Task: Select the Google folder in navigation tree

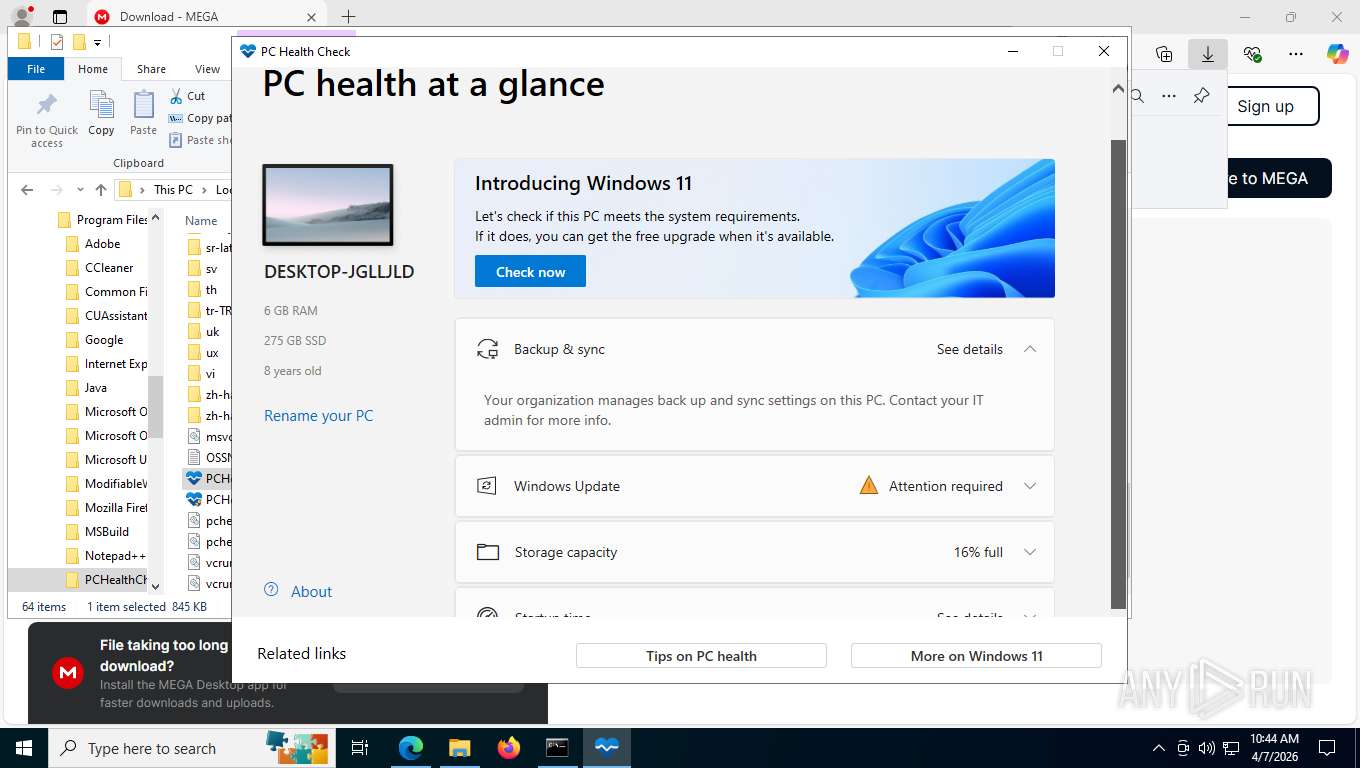Action: 104,340
